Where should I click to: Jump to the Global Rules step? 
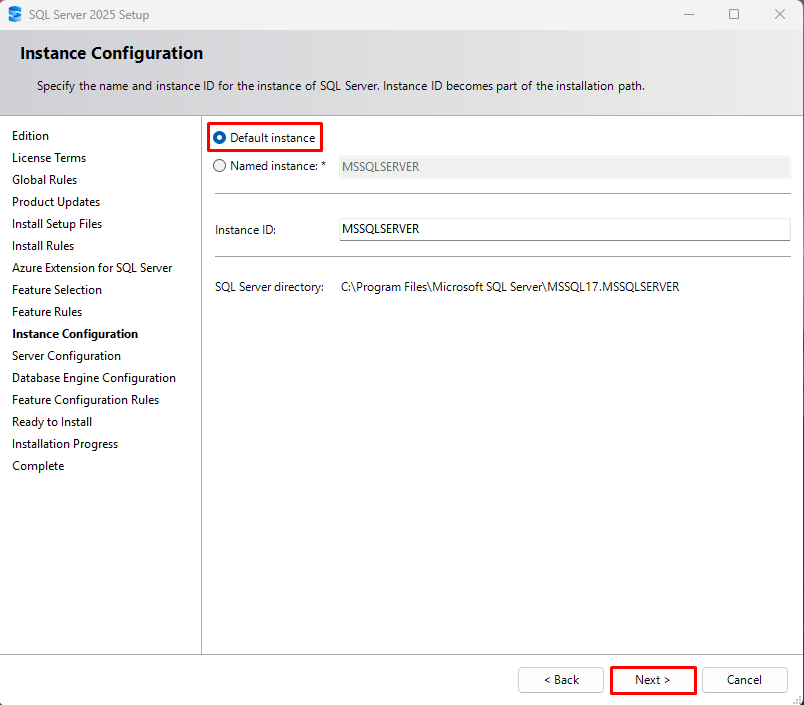45,180
